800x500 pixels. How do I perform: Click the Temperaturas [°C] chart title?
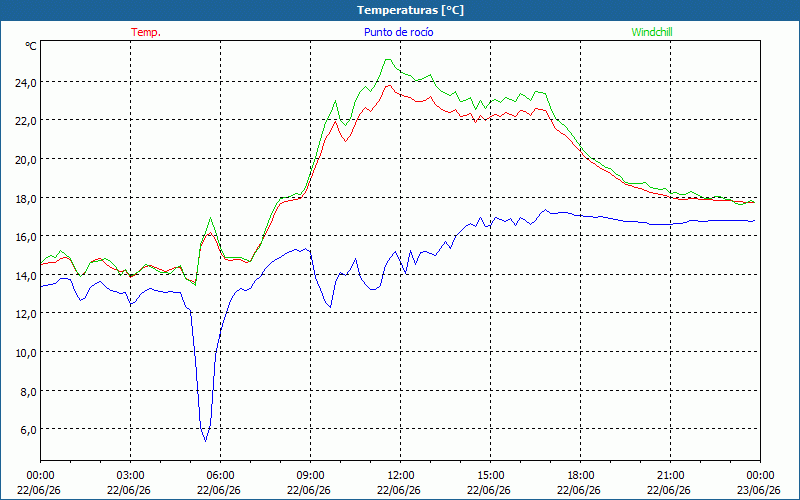410,10
